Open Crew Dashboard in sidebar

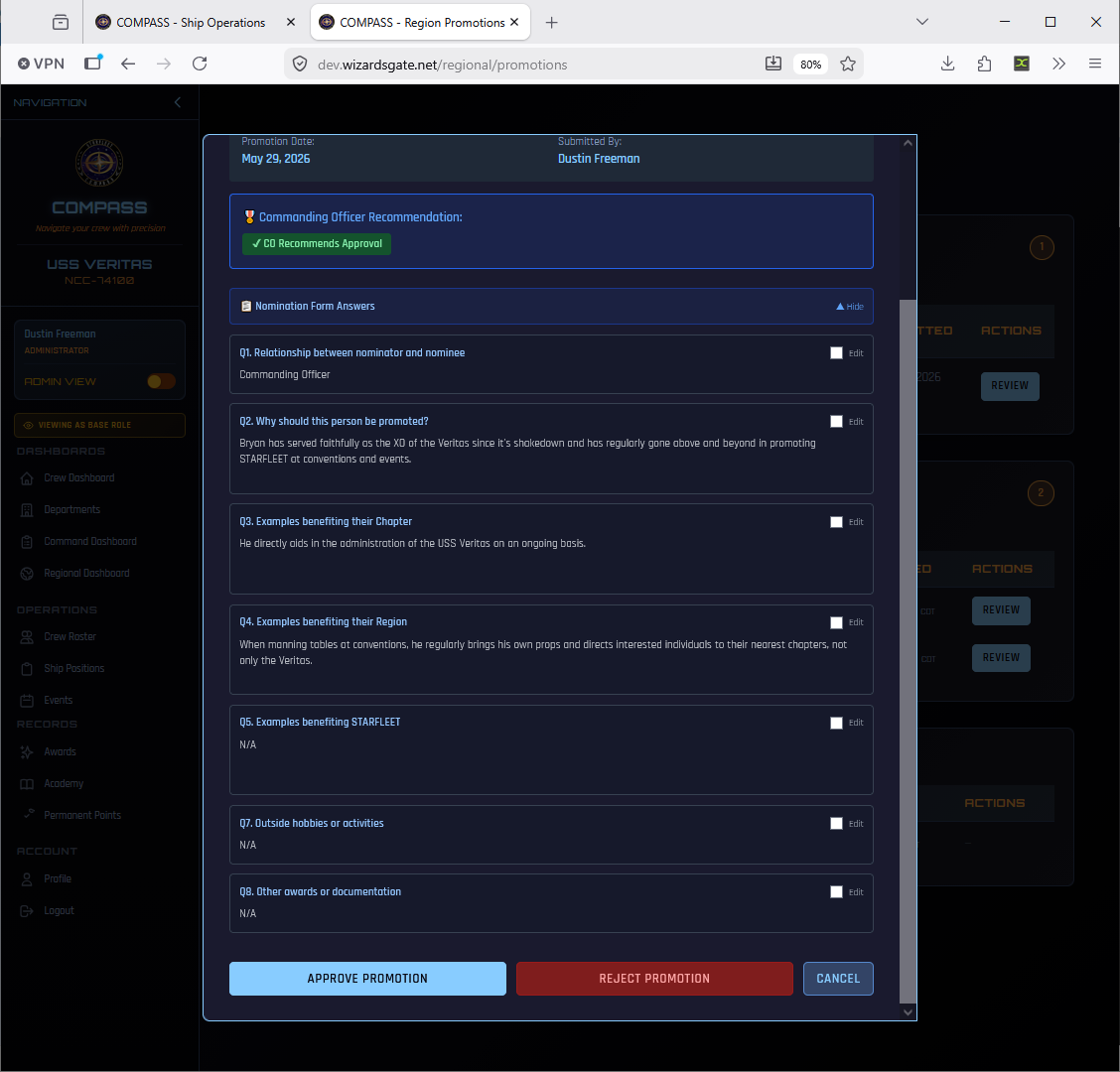pyautogui.click(x=78, y=477)
